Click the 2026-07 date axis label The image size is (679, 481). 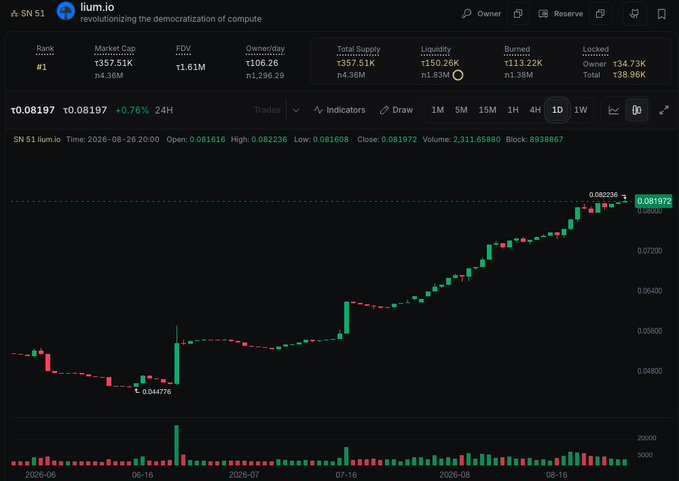click(244, 475)
